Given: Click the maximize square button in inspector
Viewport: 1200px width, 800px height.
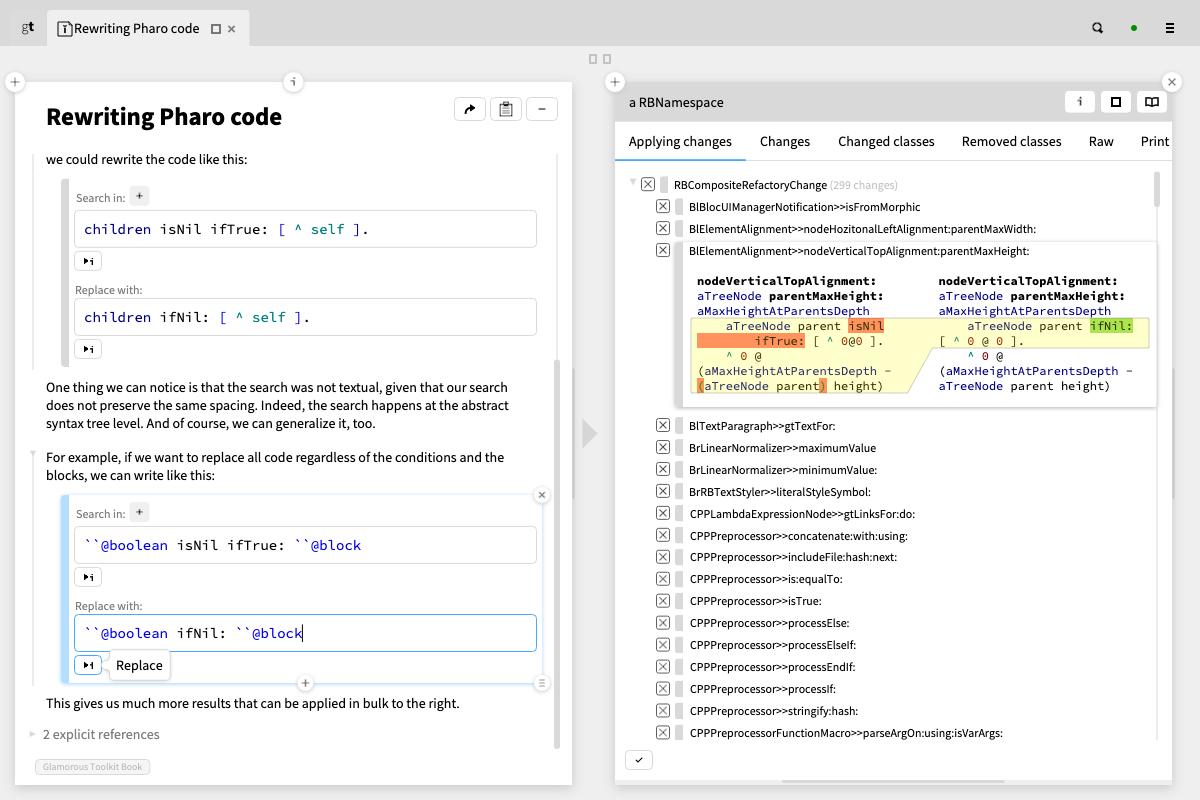Looking at the screenshot, I should point(1116,102).
